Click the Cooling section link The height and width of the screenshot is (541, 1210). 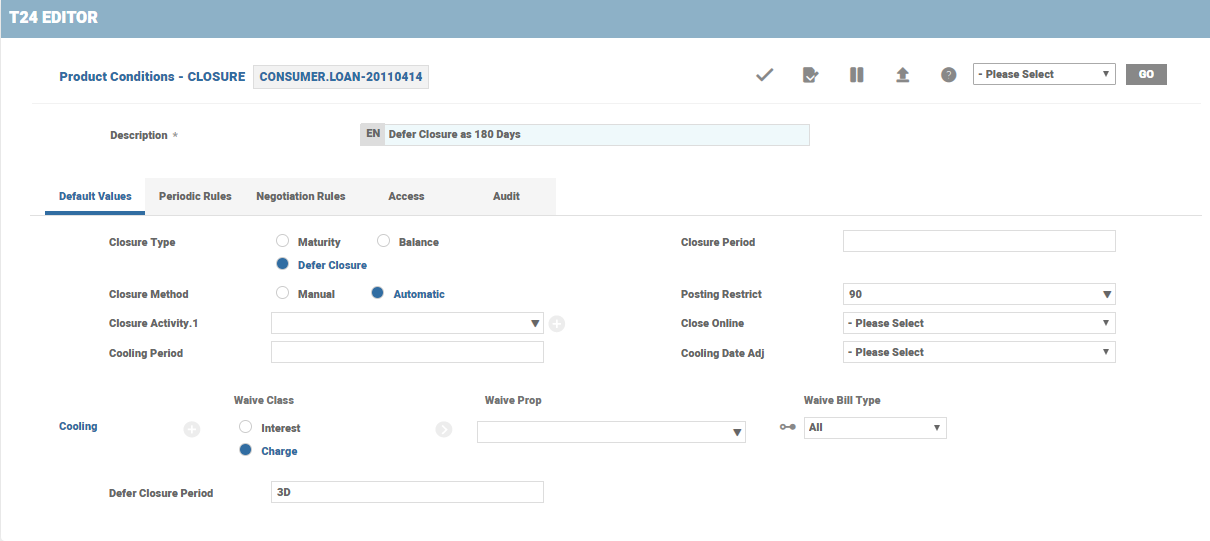pos(78,426)
